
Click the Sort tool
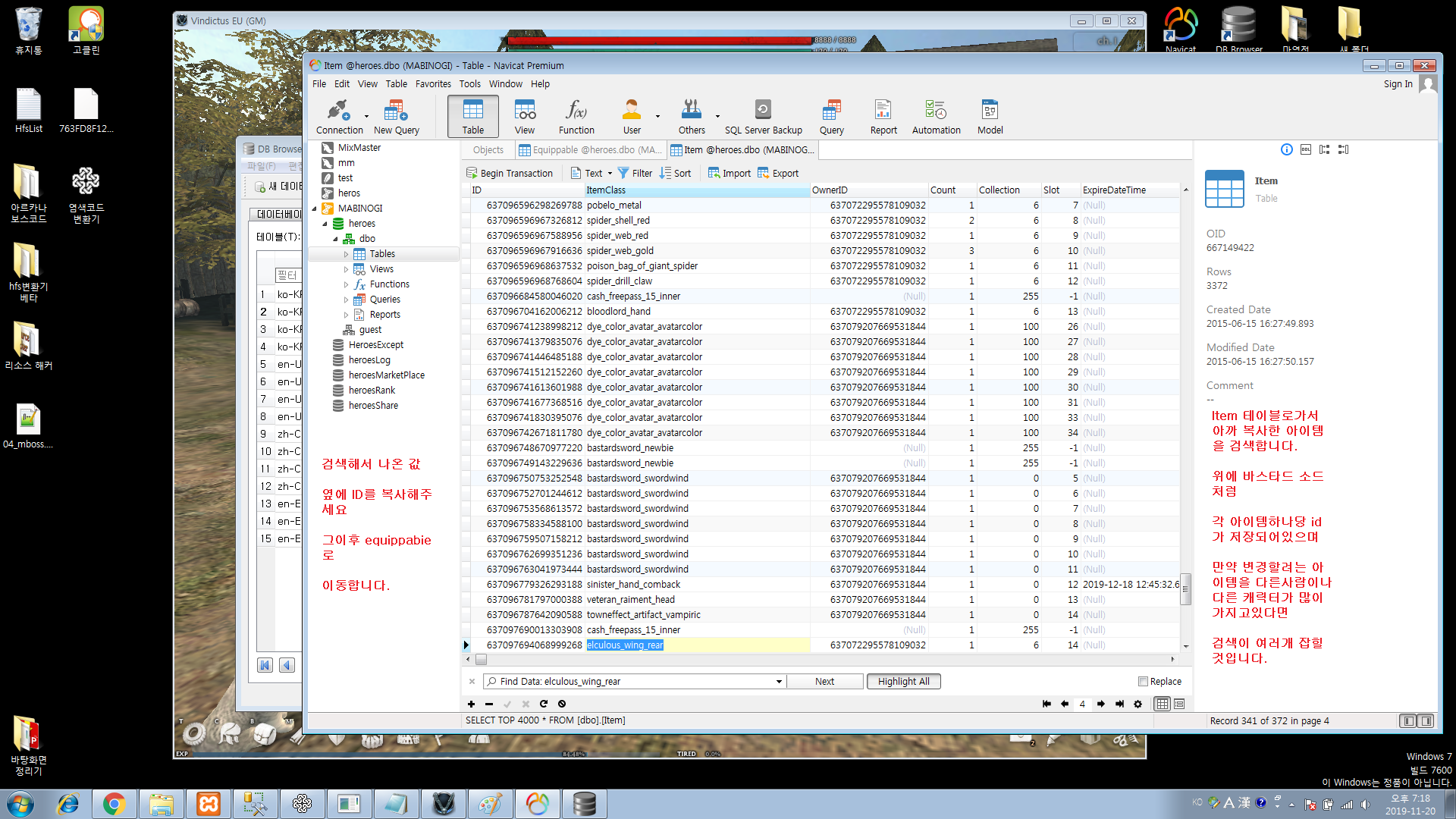point(675,173)
